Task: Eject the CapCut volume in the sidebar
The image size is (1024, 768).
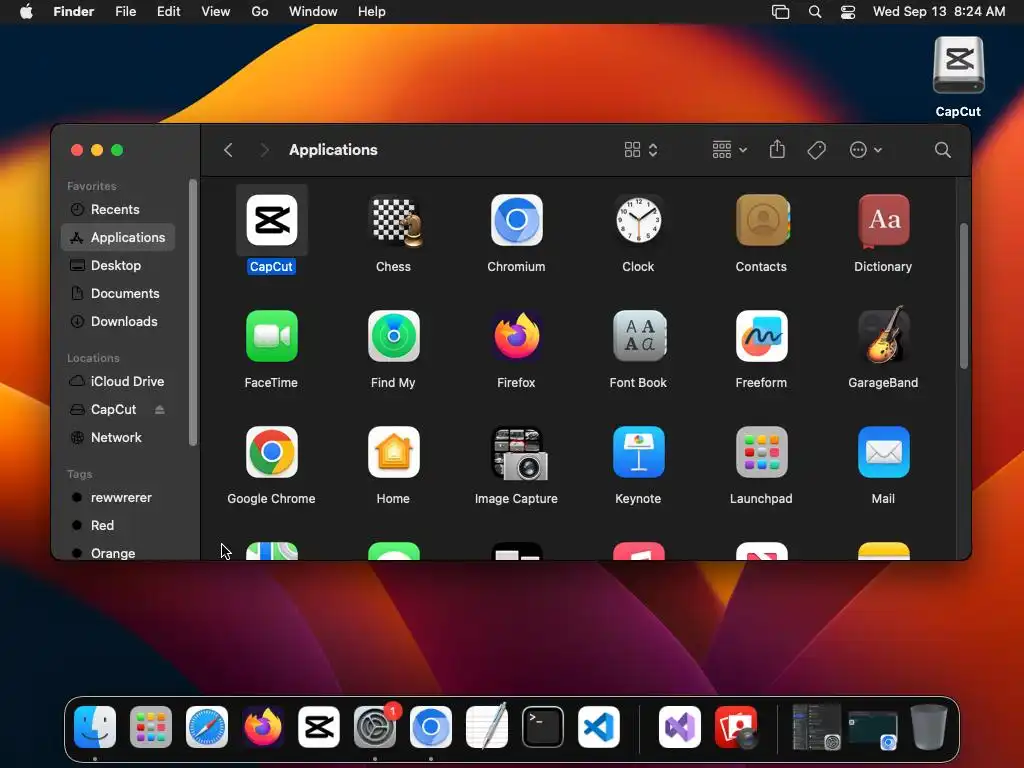Action: (159, 409)
